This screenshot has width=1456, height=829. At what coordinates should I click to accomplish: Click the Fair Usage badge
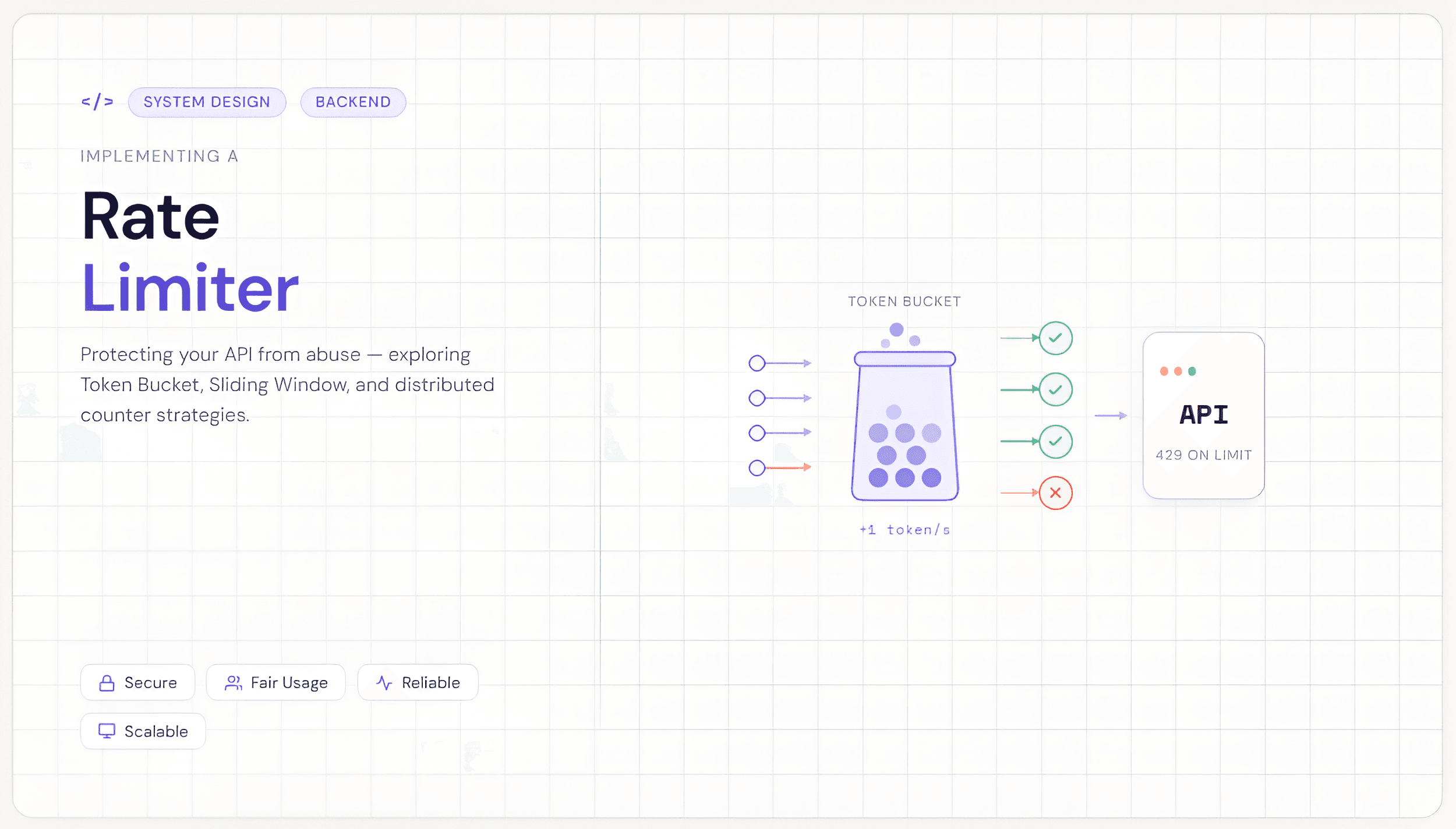[x=276, y=682]
